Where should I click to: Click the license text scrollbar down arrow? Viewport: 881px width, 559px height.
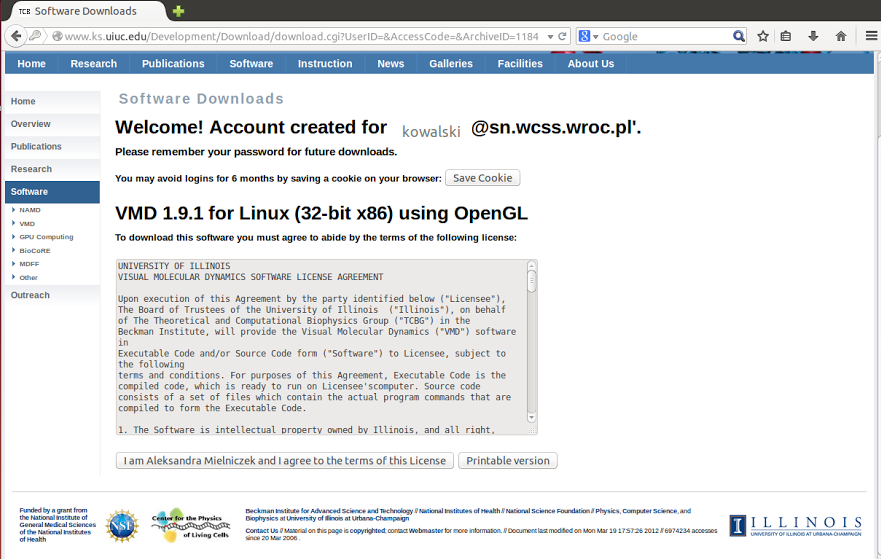tap(532, 418)
